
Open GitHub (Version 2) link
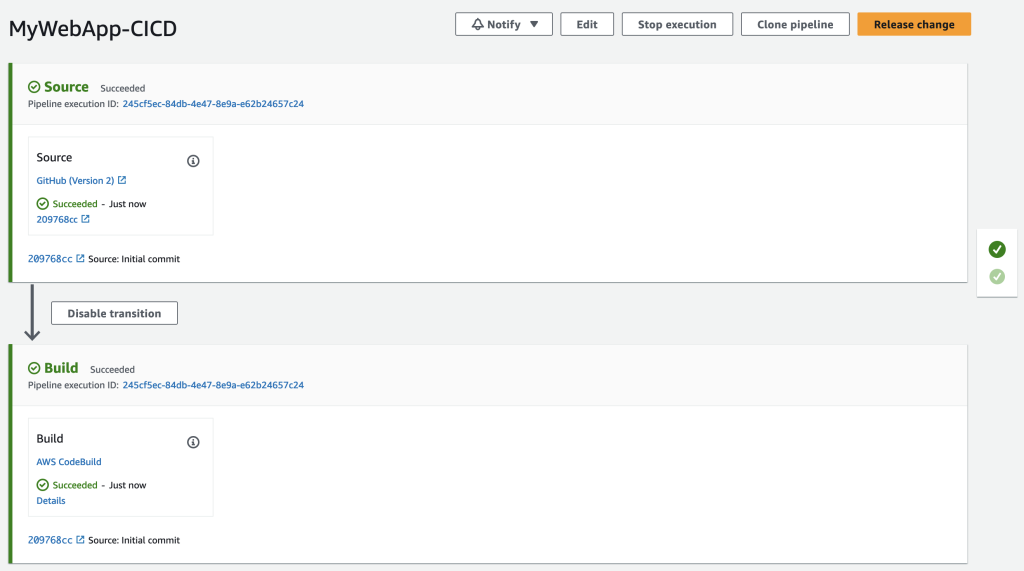[75, 180]
